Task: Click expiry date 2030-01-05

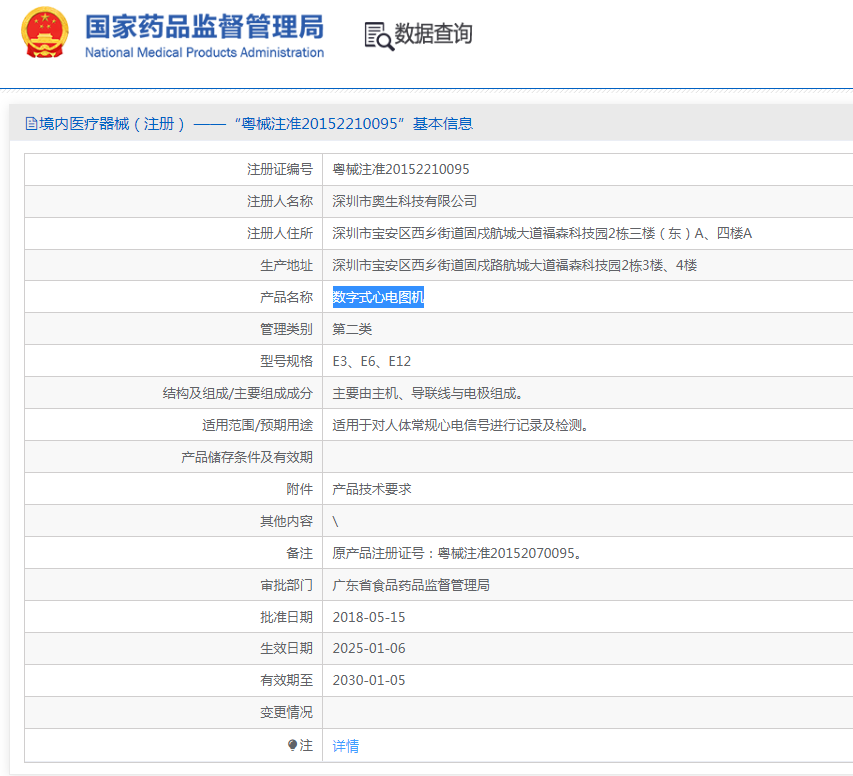Action: pos(369,680)
